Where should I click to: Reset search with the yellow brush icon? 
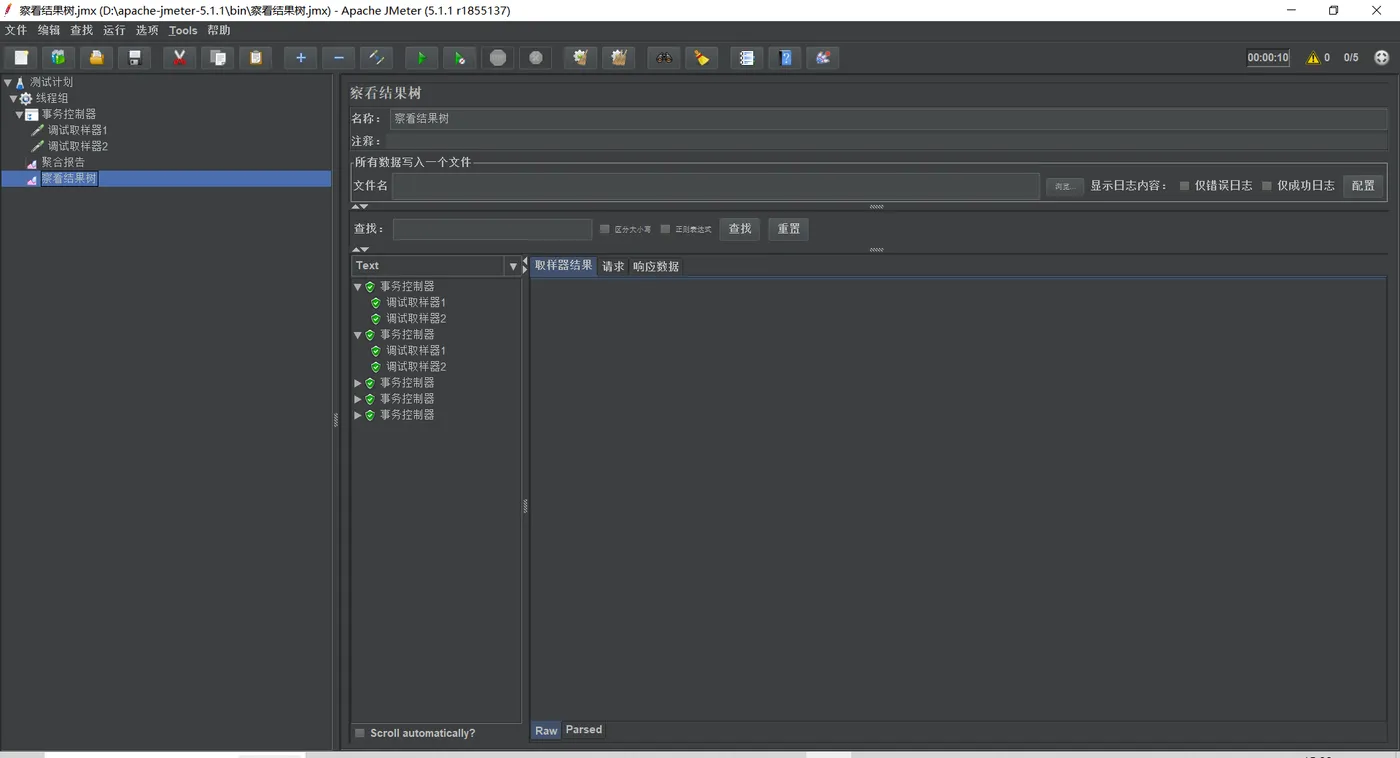point(701,58)
